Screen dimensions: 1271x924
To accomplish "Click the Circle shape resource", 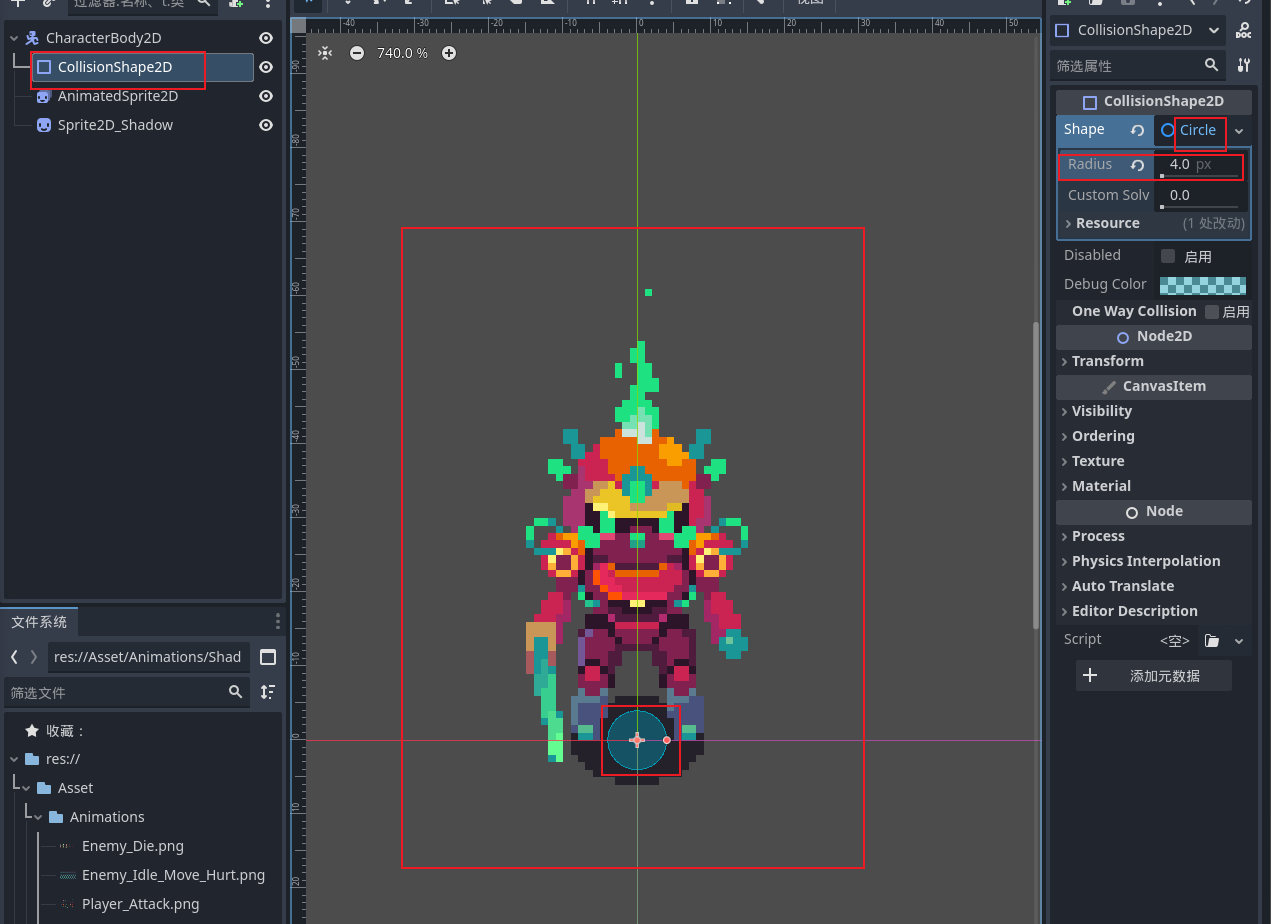I will [x=1188, y=130].
